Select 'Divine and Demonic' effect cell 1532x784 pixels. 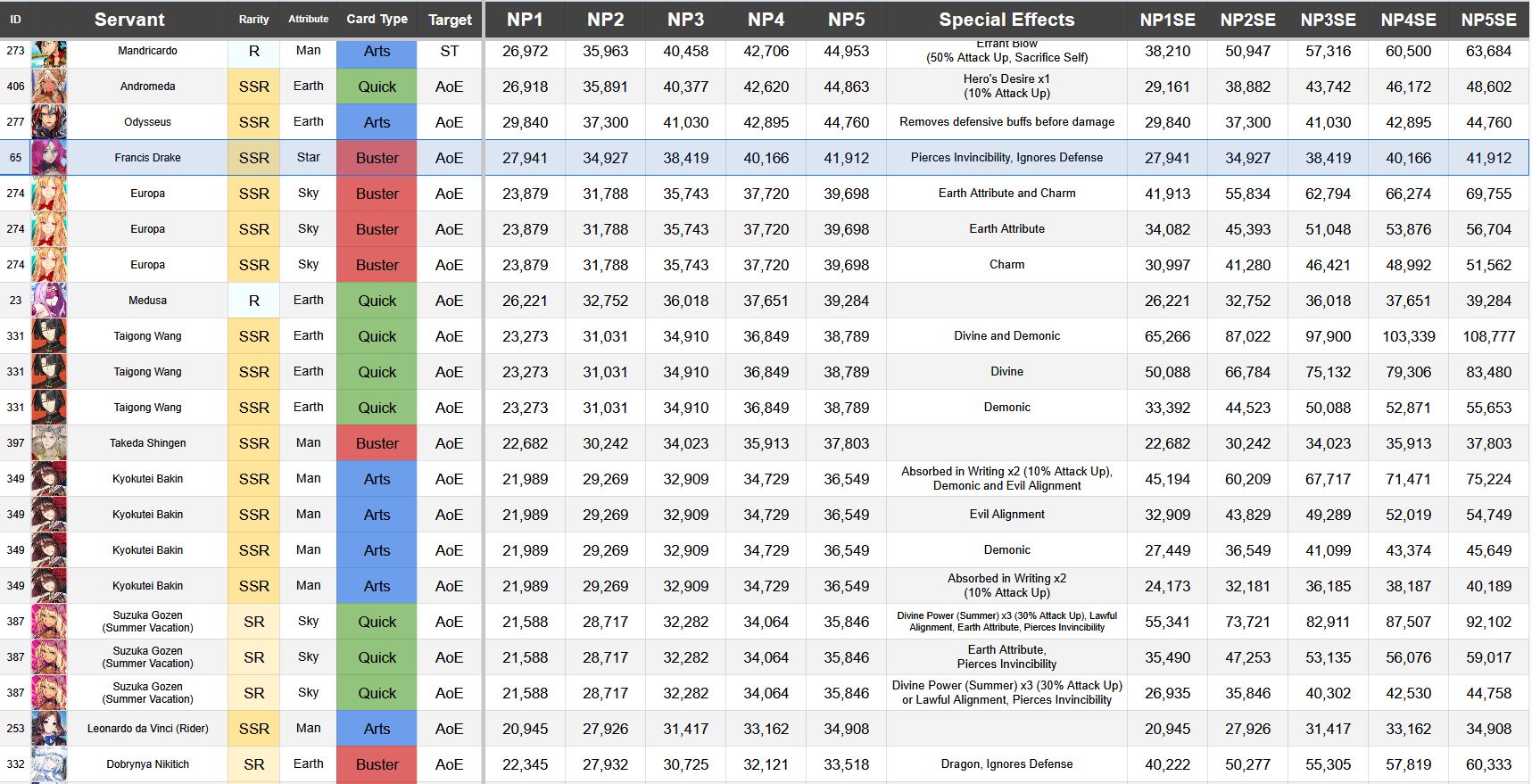[1006, 336]
